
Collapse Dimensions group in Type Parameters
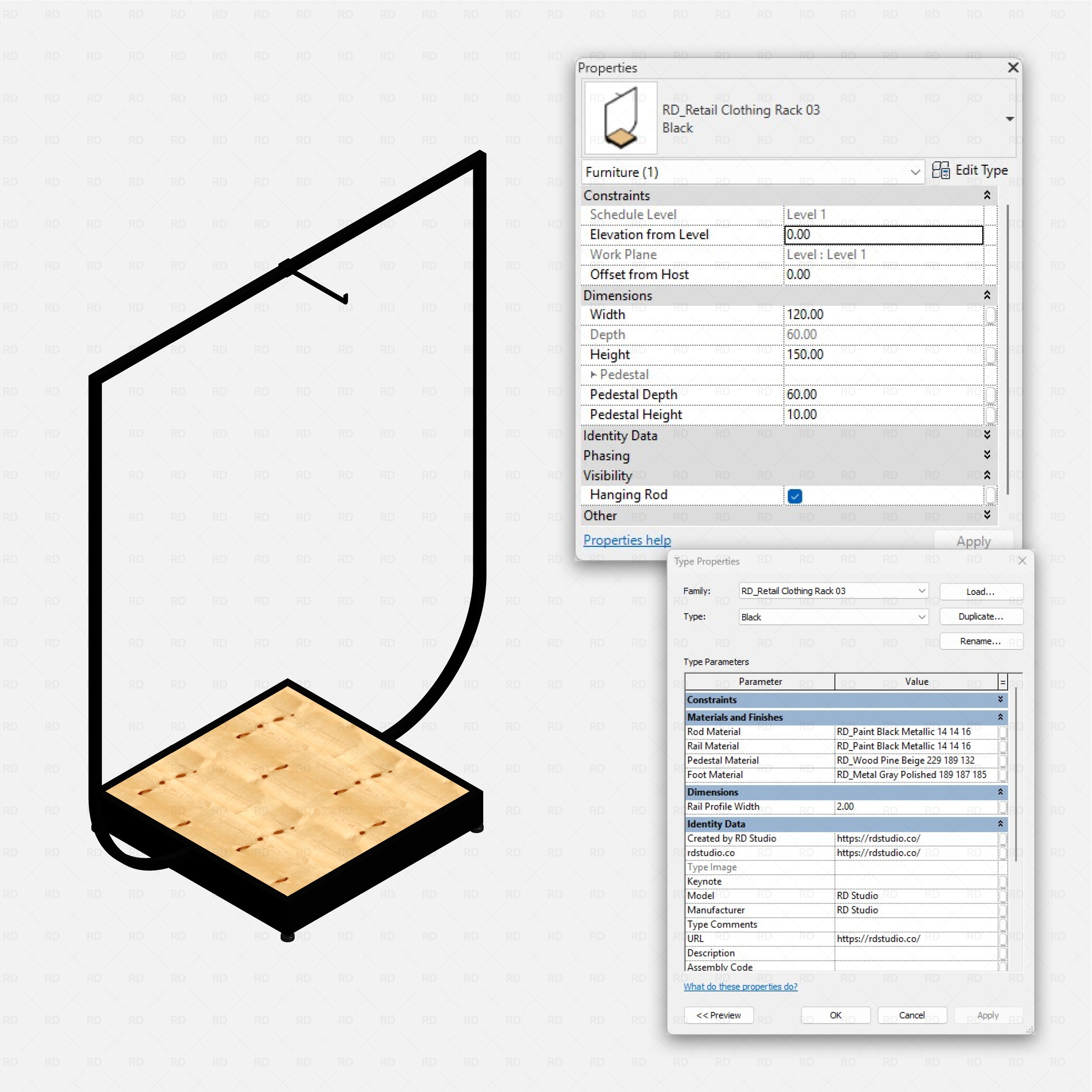(1001, 792)
